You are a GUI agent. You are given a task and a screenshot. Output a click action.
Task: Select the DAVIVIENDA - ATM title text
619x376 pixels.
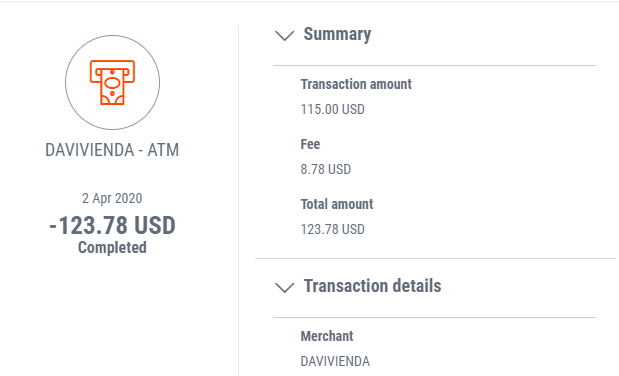112,150
